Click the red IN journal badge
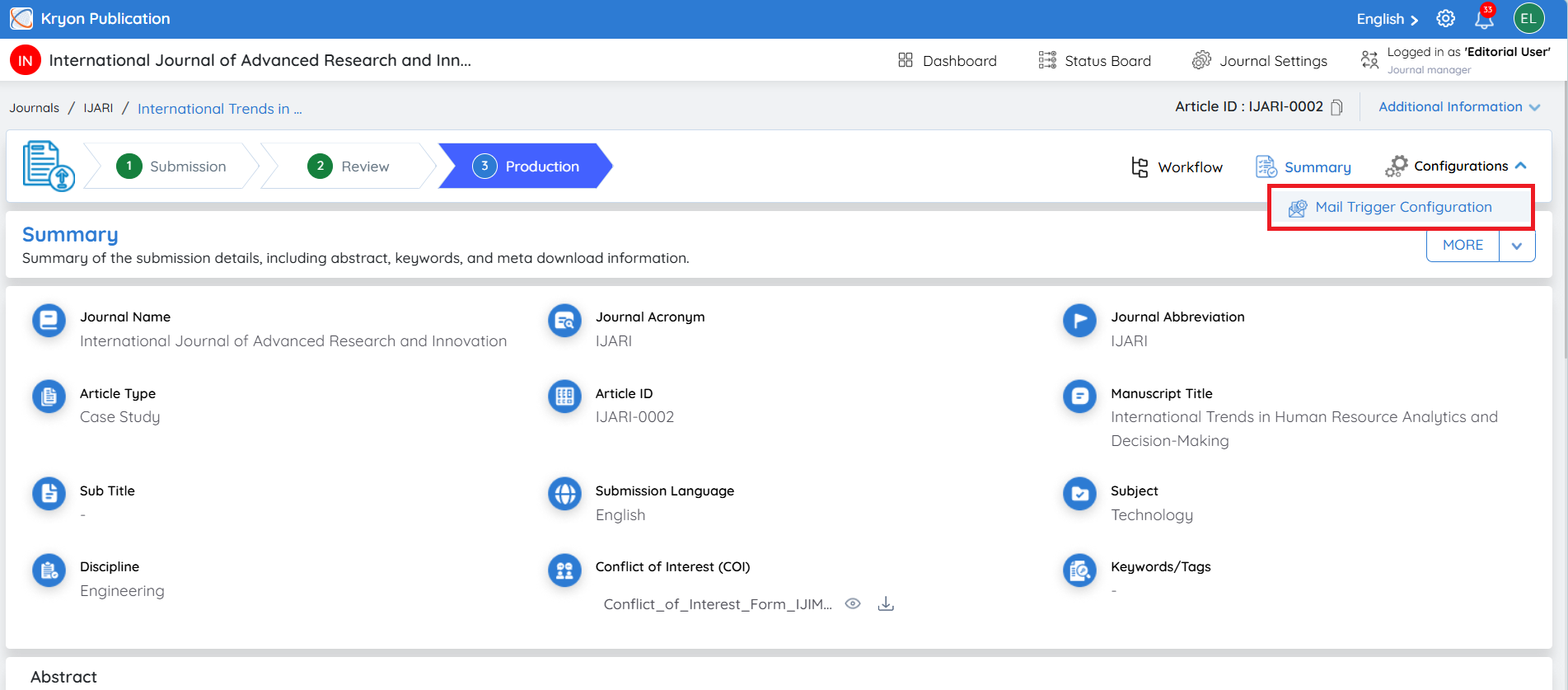Screen dimensions: 1568x690 26,60
